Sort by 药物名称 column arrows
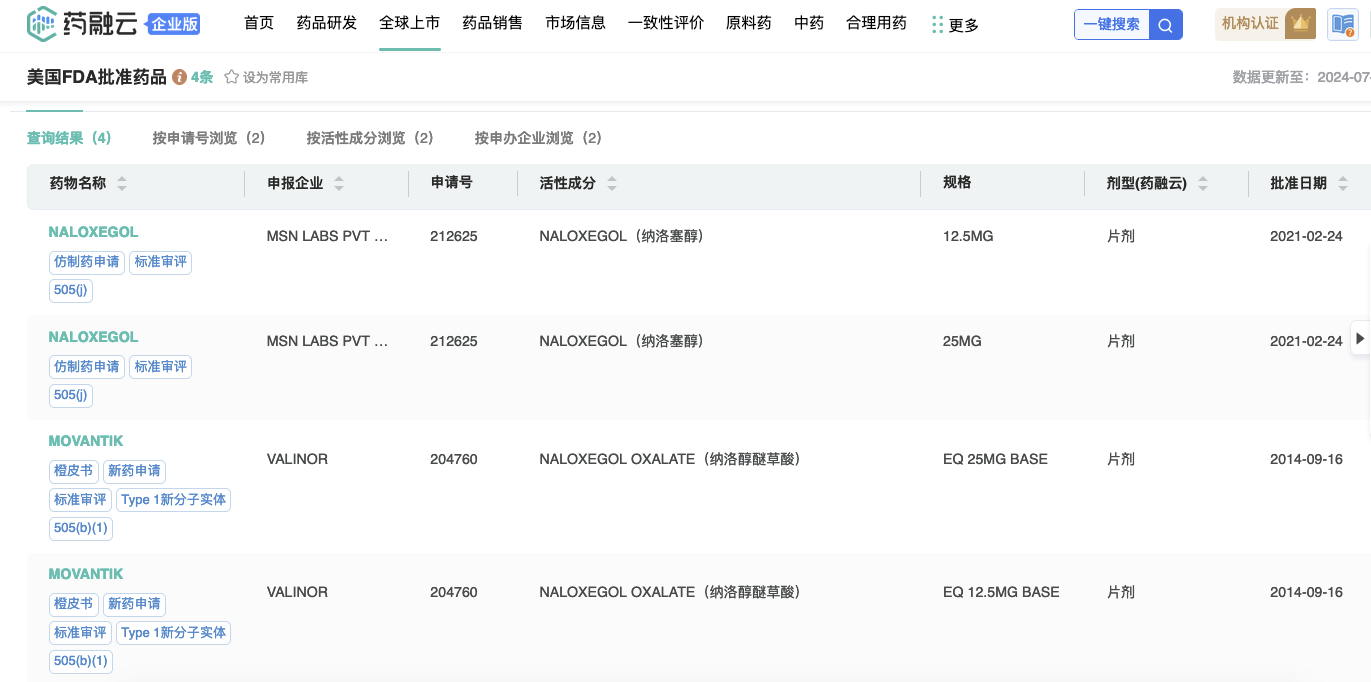1371x682 pixels. [x=122, y=184]
